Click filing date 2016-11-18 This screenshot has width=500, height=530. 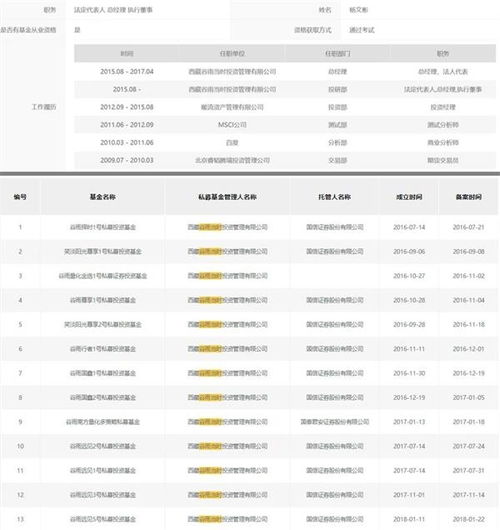(x=469, y=324)
